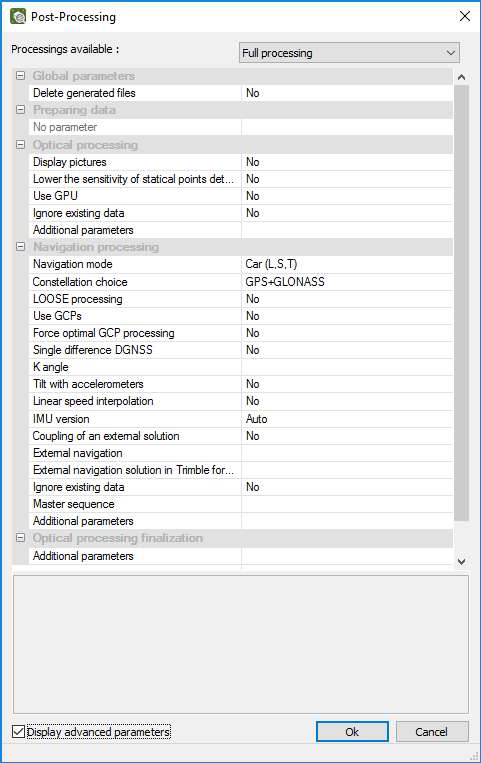Click the vertical scrollbar thumb

pos(462,303)
